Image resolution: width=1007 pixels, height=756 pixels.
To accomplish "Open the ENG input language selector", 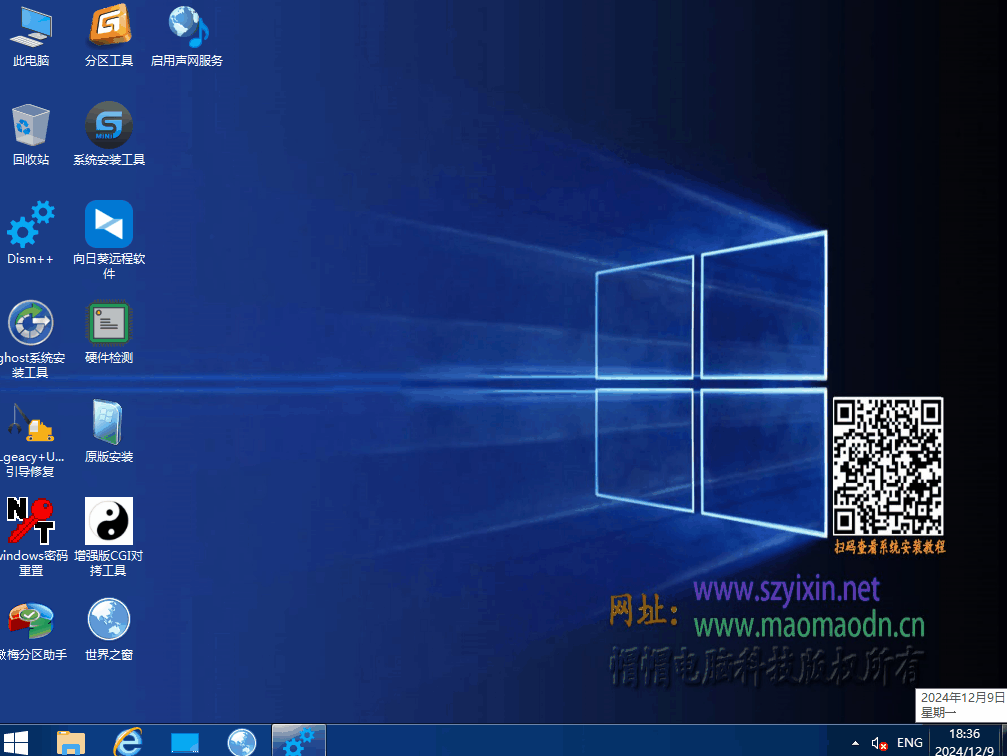I will (910, 743).
